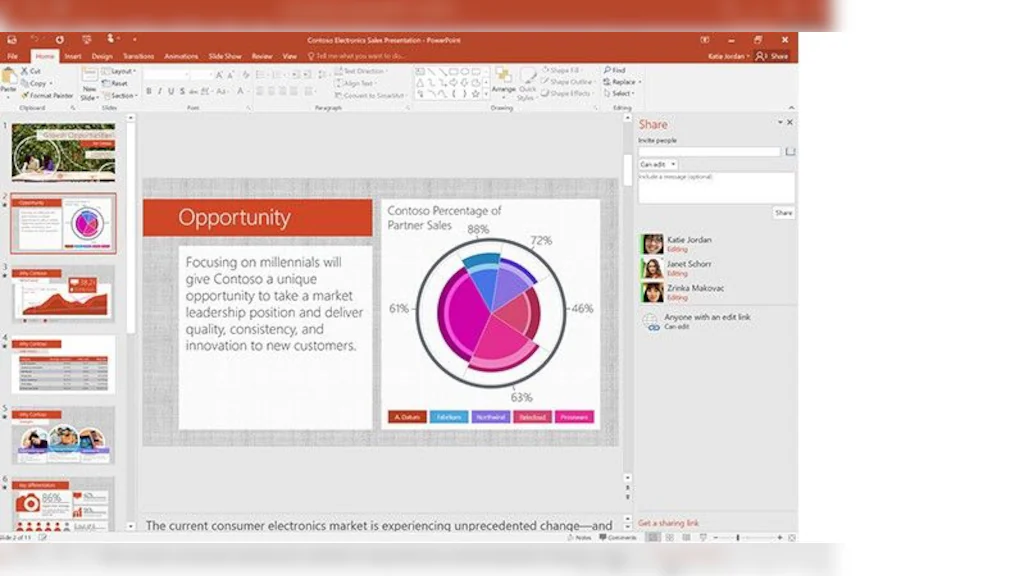The image size is (1024, 576).
Task: Click the Paste clipboard icon
Action: [x=9, y=77]
